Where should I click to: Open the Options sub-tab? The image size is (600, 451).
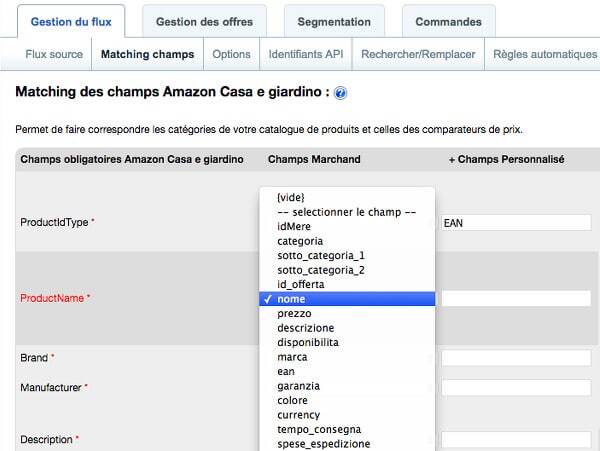click(x=231, y=54)
